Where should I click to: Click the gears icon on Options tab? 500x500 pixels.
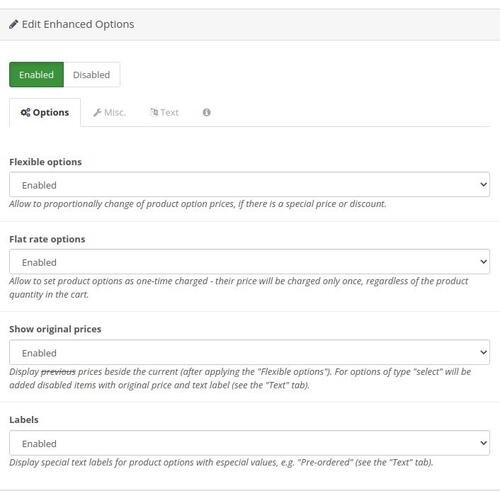point(25,112)
